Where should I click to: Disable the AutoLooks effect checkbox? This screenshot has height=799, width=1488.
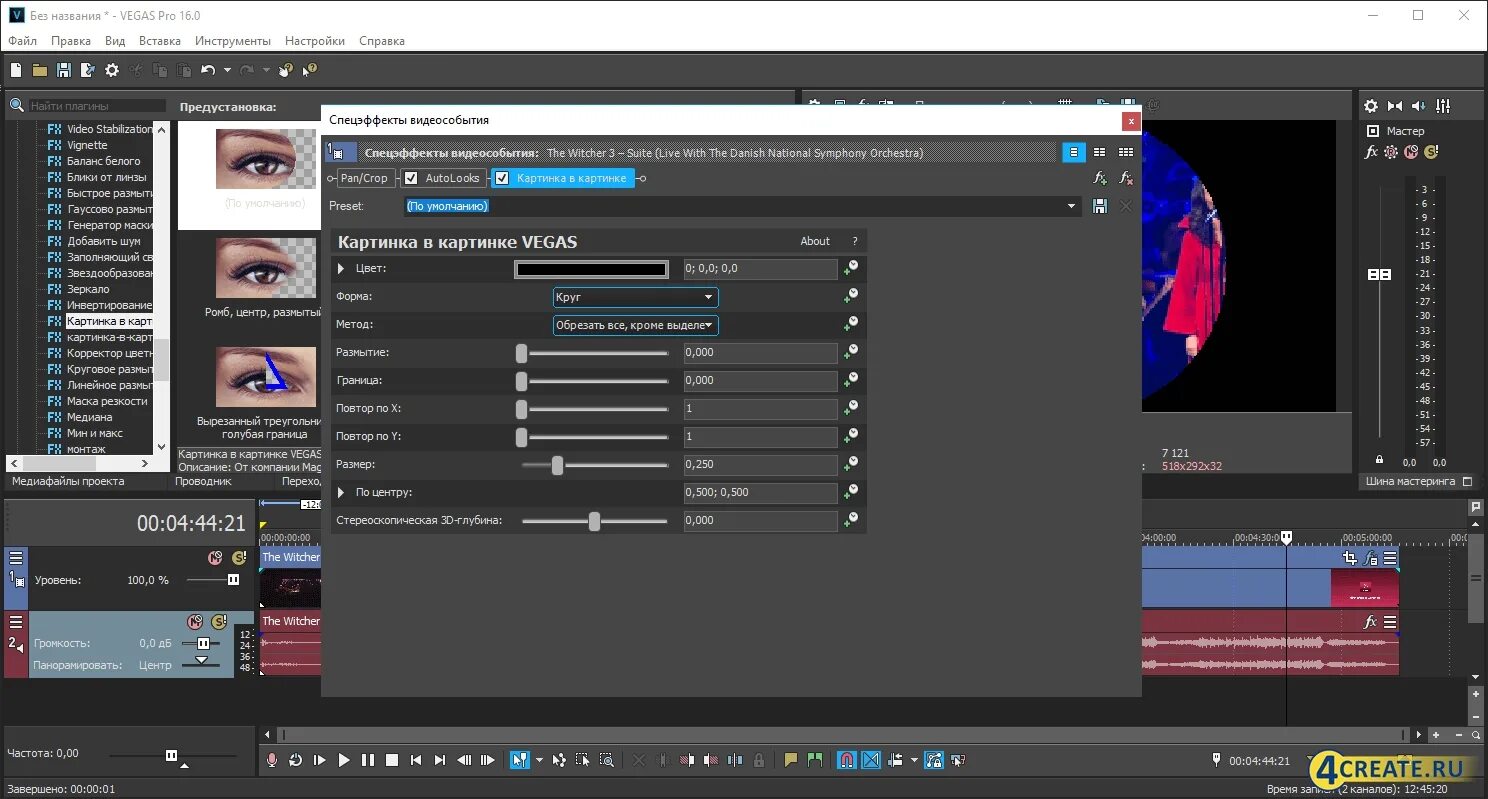[411, 178]
